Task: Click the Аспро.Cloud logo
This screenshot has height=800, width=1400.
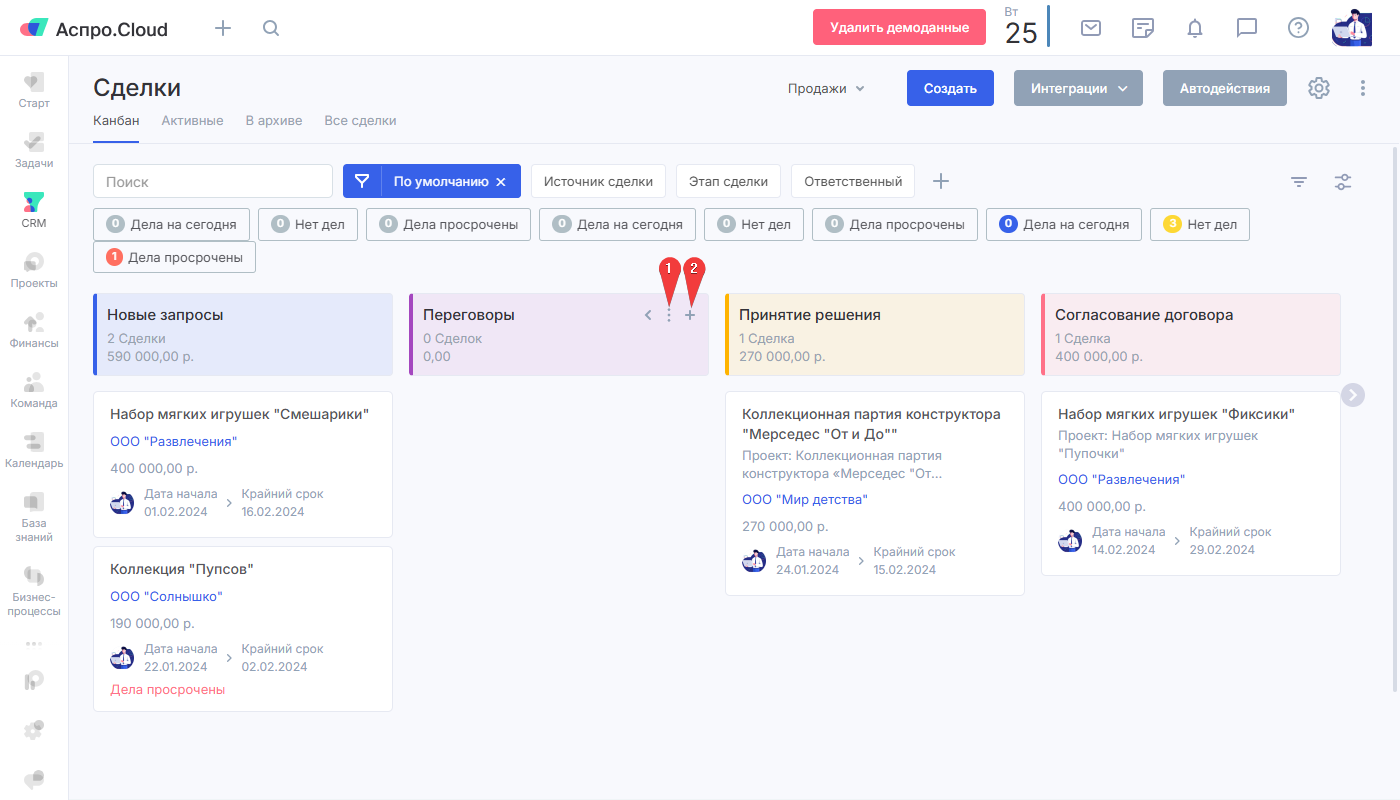Action: 94,29
